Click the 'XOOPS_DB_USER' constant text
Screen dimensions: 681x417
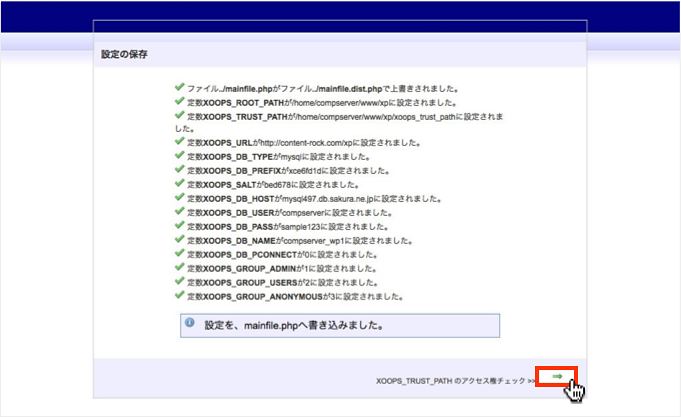(x=239, y=213)
